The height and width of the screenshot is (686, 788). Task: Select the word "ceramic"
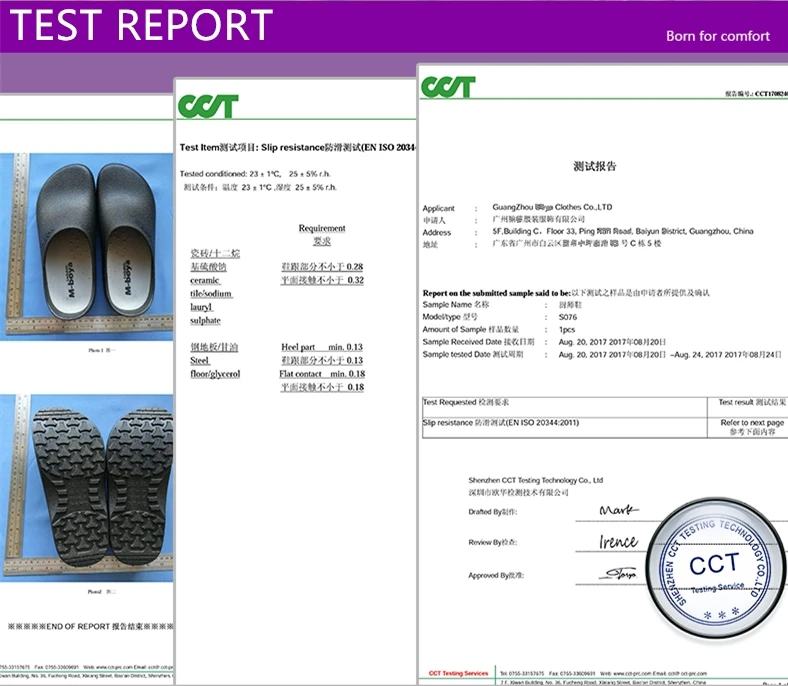205,280
